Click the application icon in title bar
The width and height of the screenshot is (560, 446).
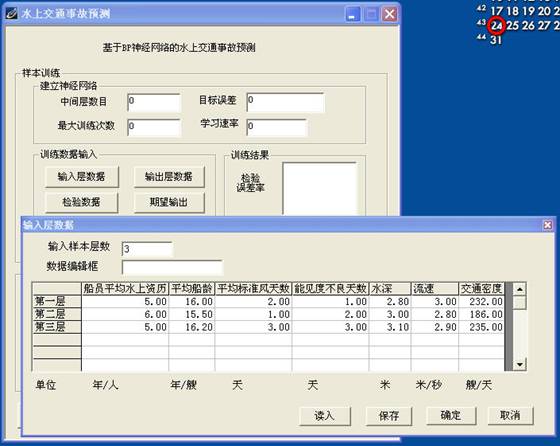[11, 14]
